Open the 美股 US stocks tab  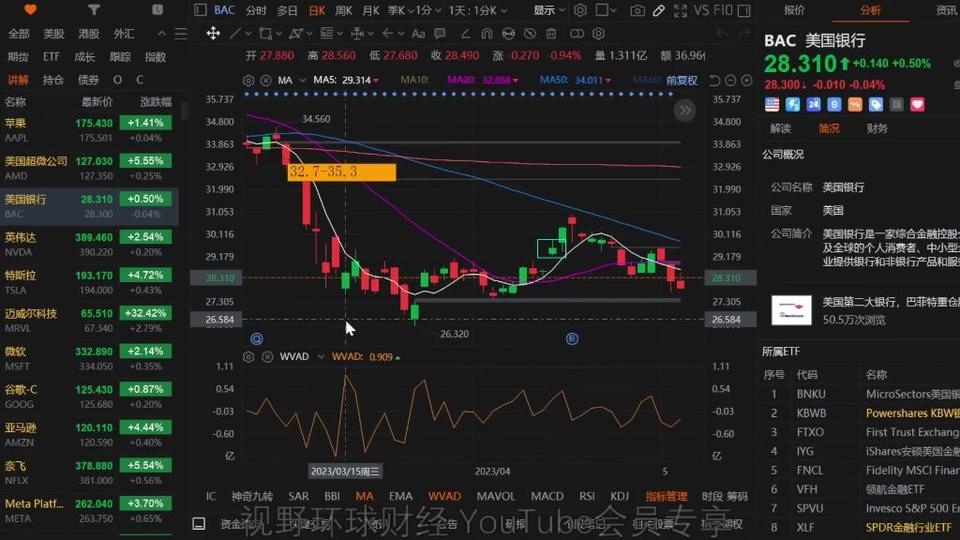pyautogui.click(x=53, y=34)
